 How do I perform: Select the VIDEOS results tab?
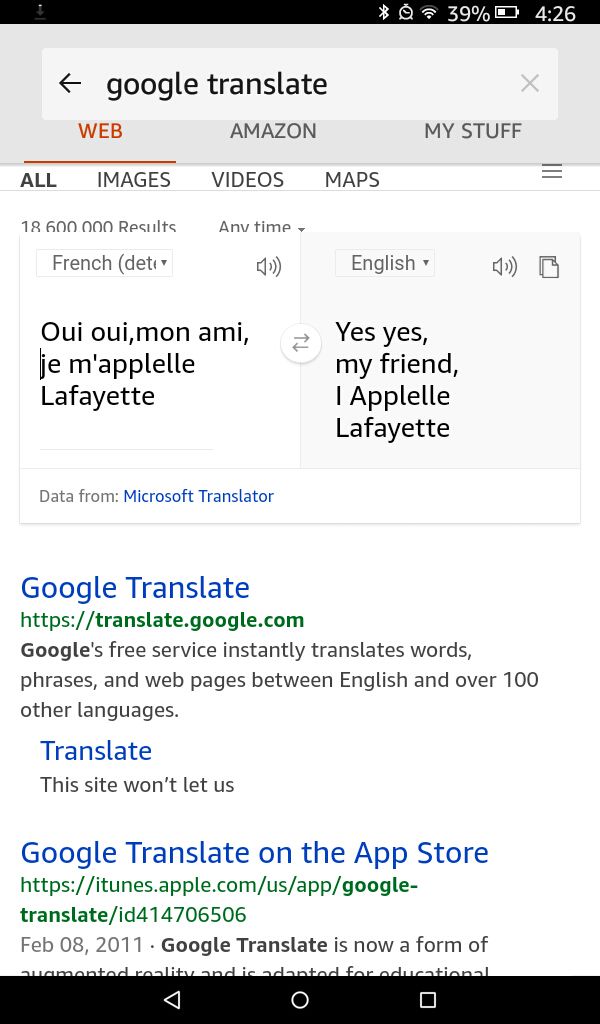coord(247,180)
